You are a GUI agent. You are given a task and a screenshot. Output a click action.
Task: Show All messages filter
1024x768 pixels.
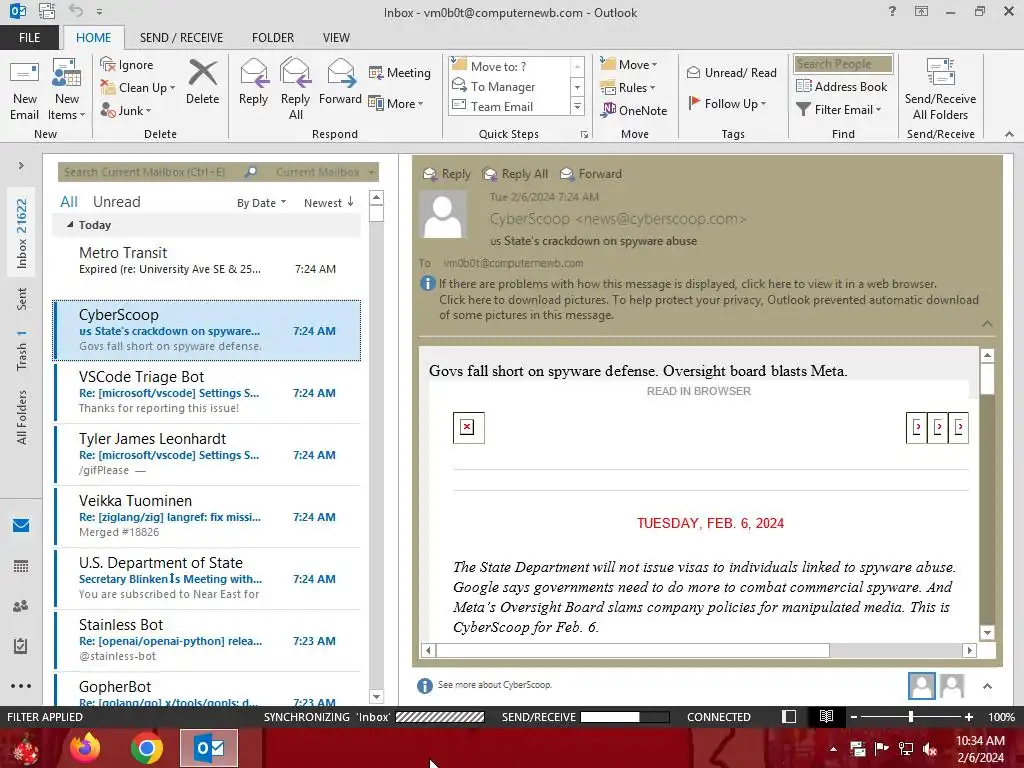coord(69,202)
